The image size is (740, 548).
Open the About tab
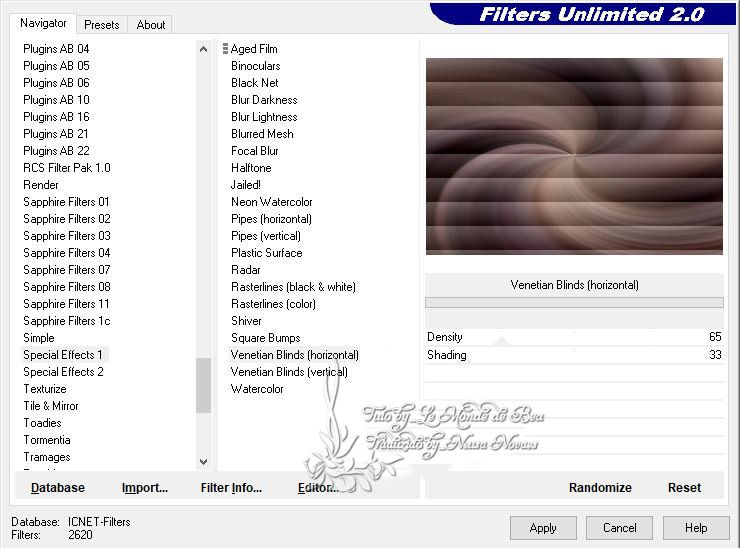pyautogui.click(x=151, y=25)
